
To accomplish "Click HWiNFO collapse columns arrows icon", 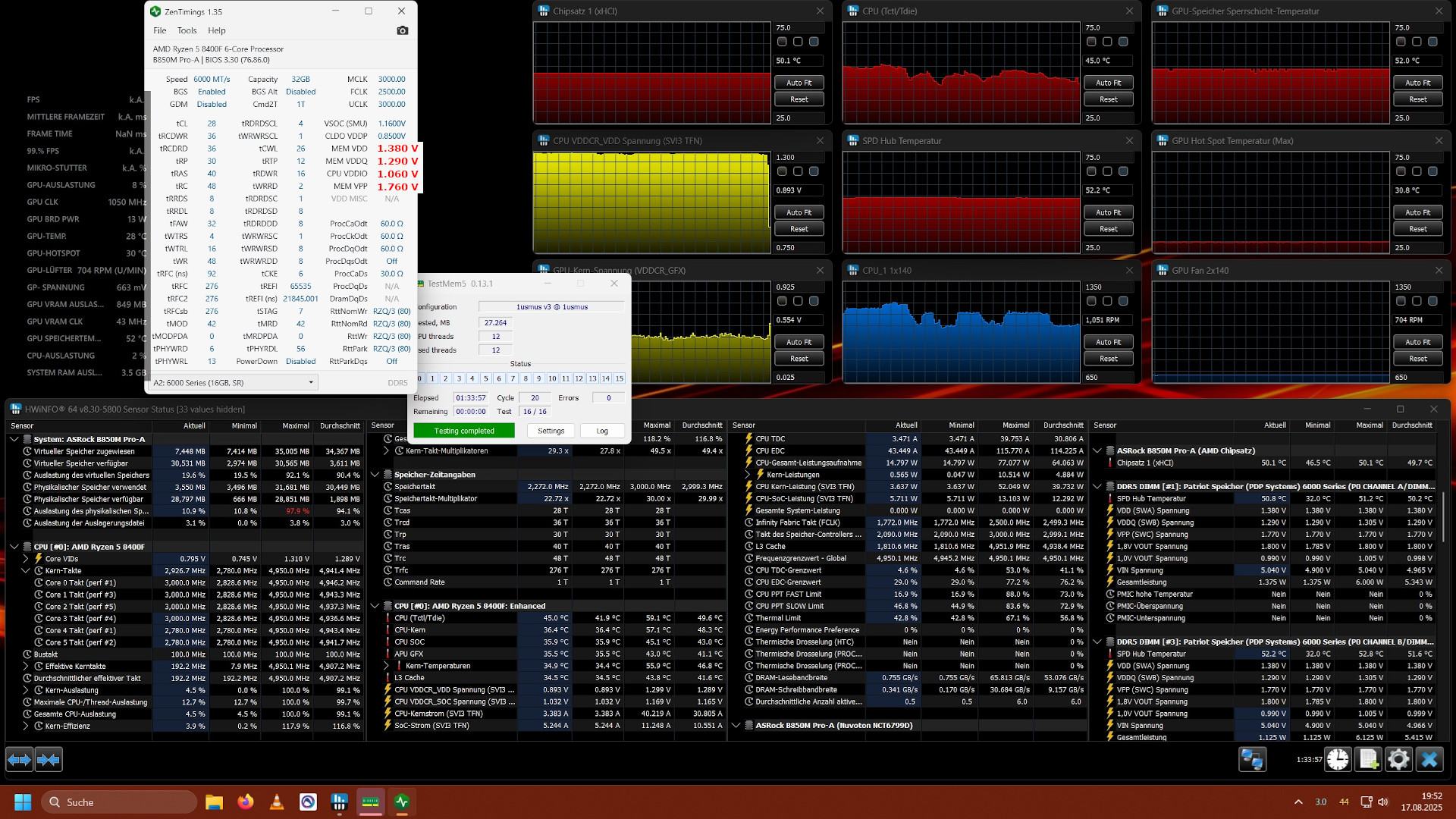I will [49, 759].
